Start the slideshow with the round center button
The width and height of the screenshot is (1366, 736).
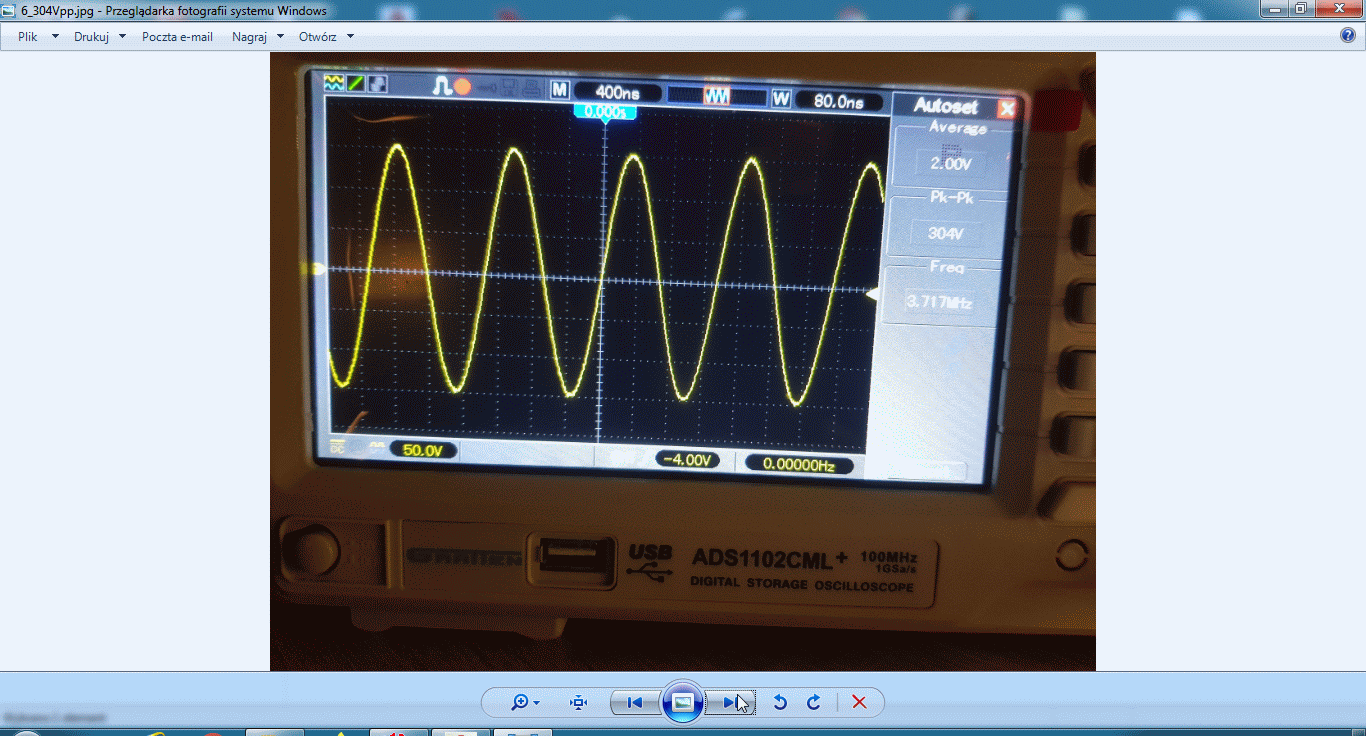(x=683, y=702)
